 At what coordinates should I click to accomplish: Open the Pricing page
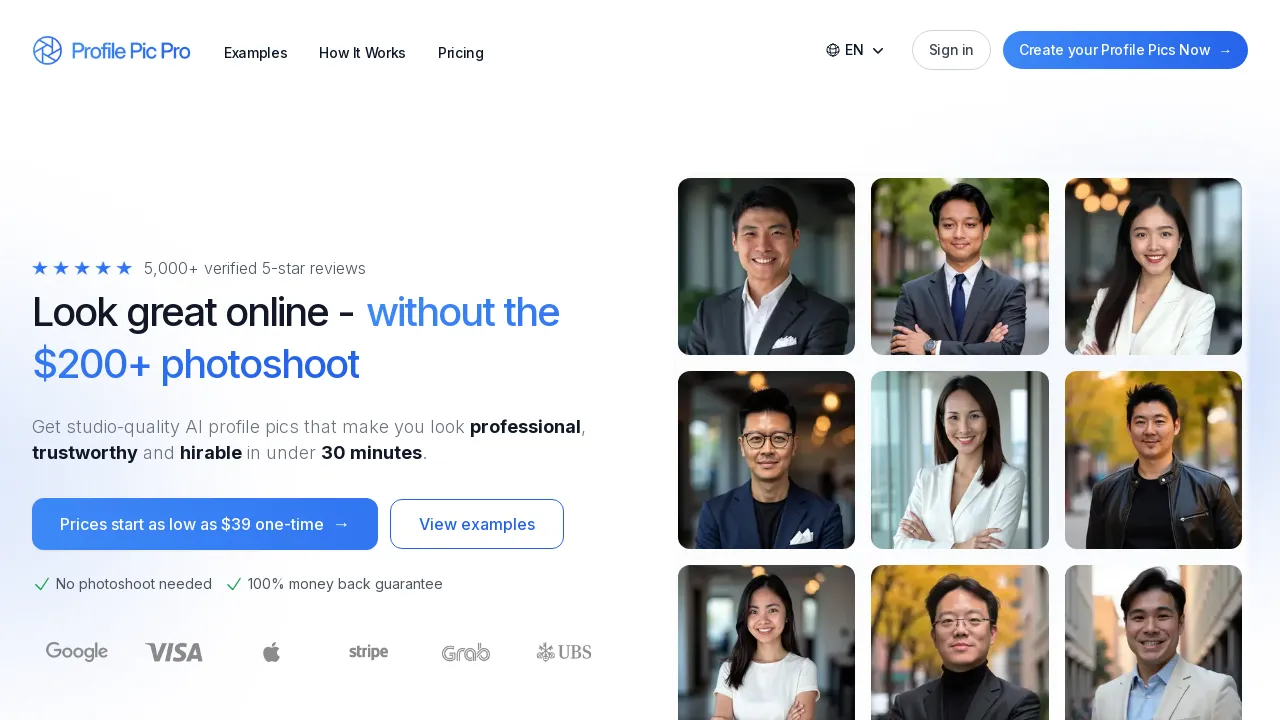[x=460, y=53]
